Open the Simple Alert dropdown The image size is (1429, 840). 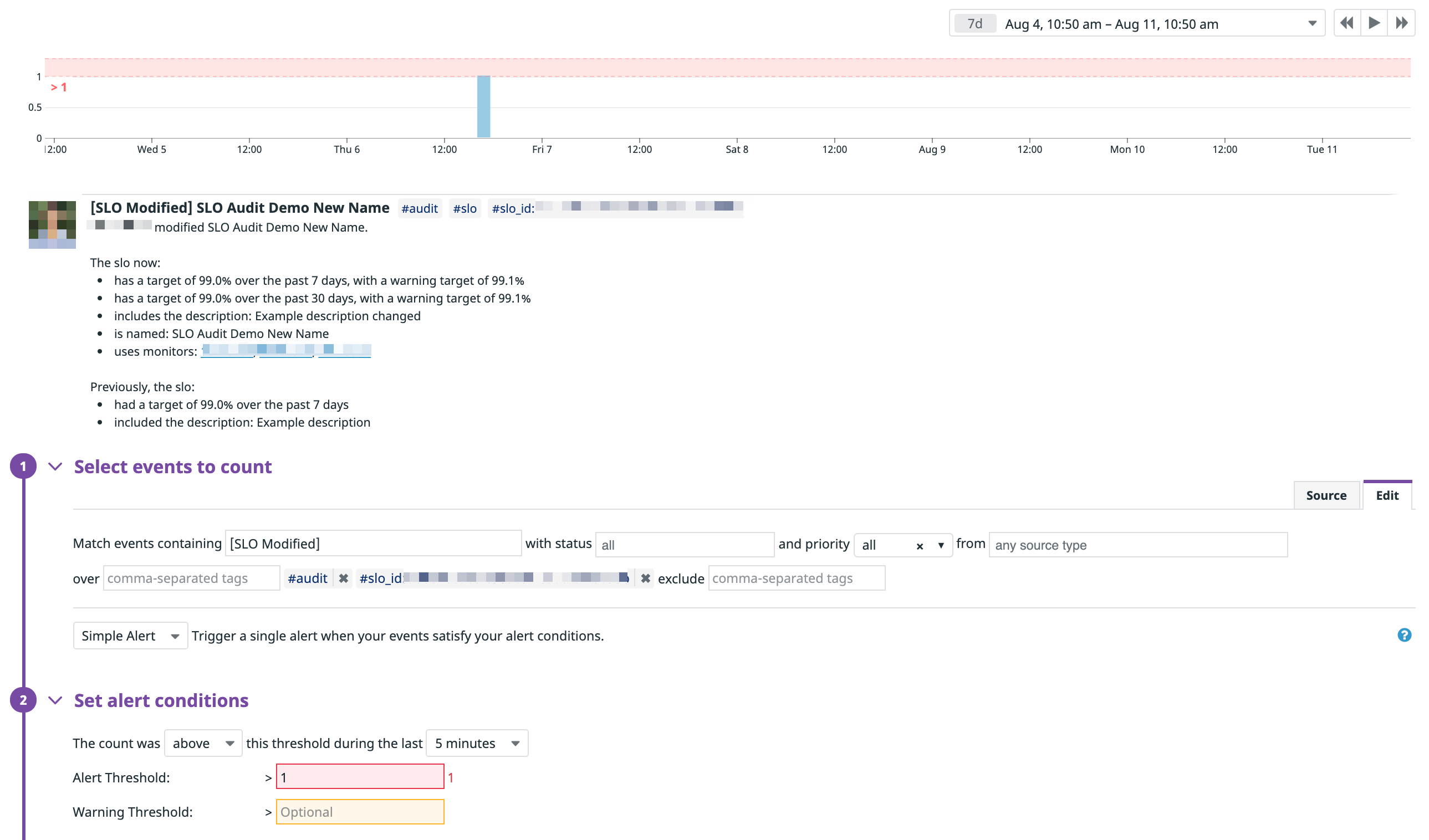tap(130, 636)
